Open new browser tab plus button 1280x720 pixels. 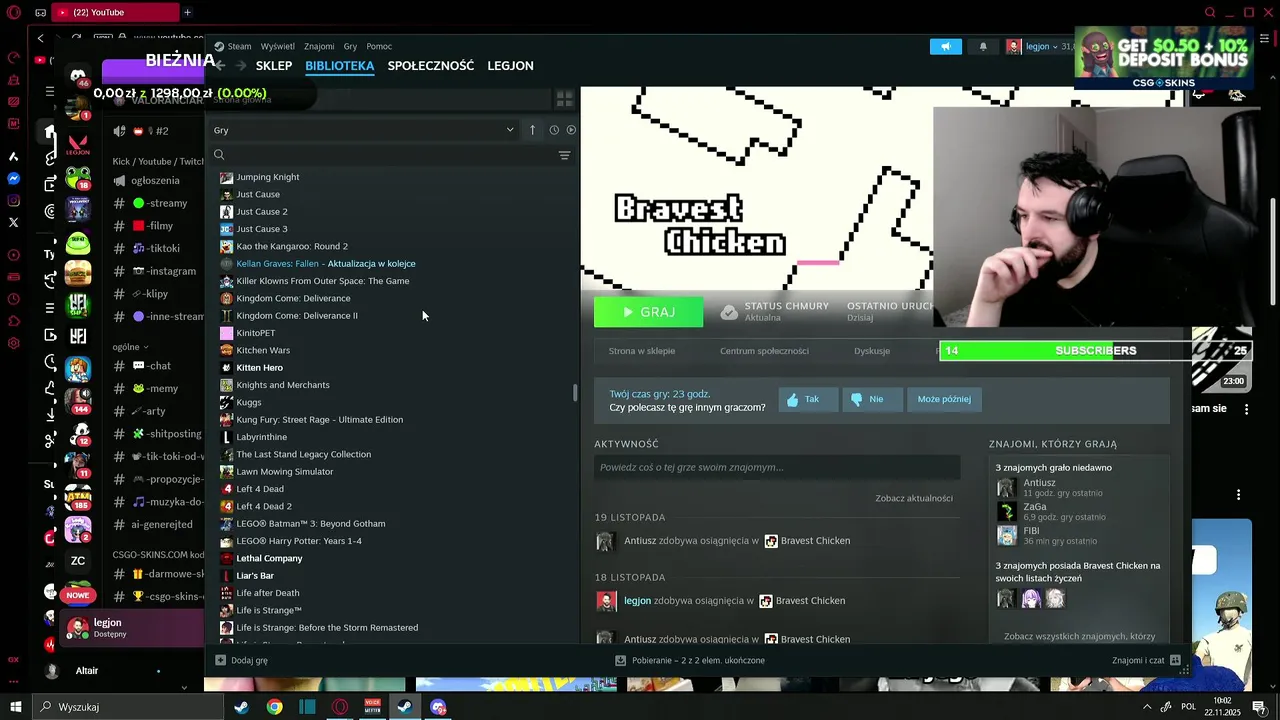coord(187,12)
